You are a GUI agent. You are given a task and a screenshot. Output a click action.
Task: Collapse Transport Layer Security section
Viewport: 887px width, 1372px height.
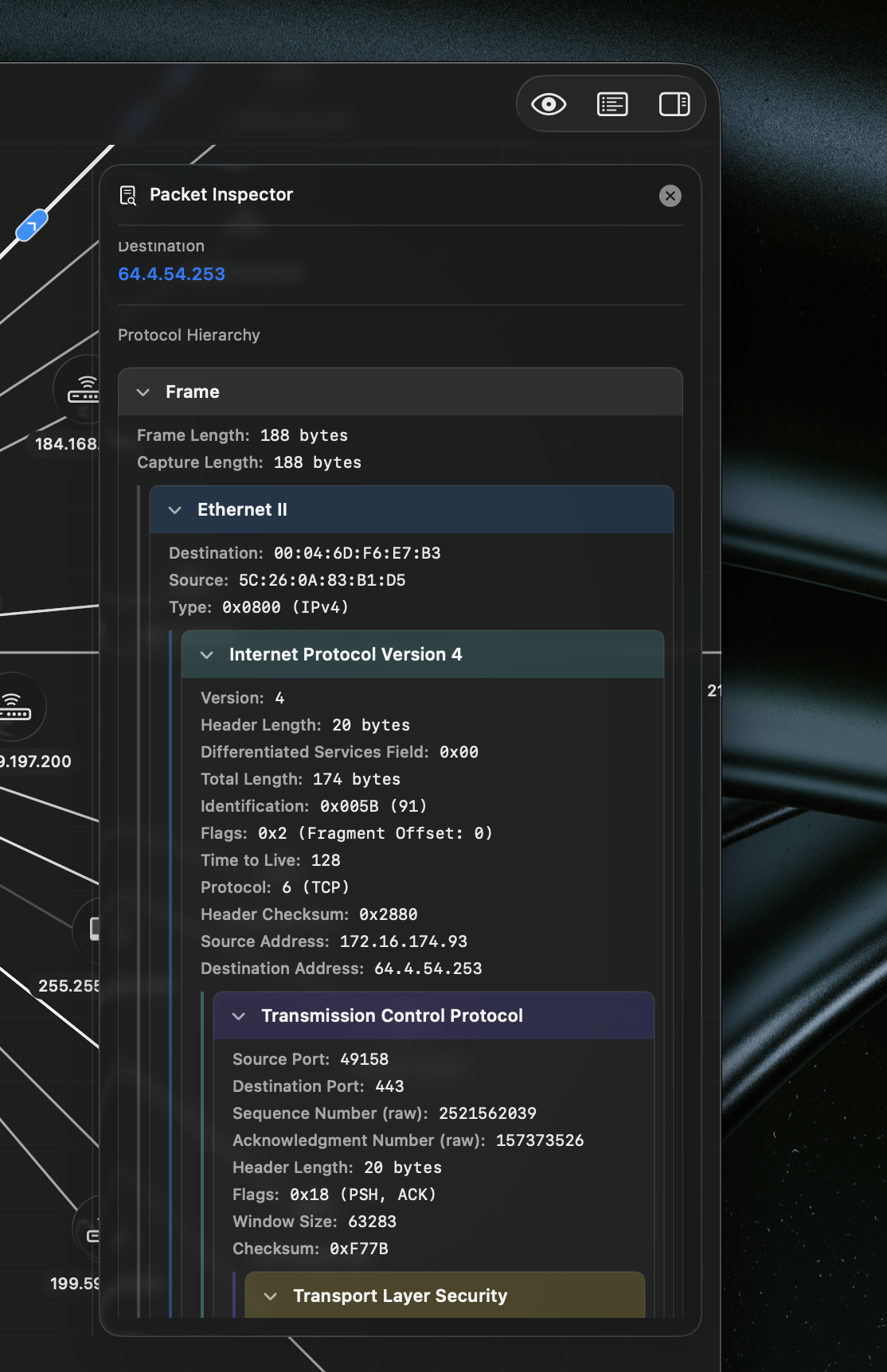click(271, 1296)
